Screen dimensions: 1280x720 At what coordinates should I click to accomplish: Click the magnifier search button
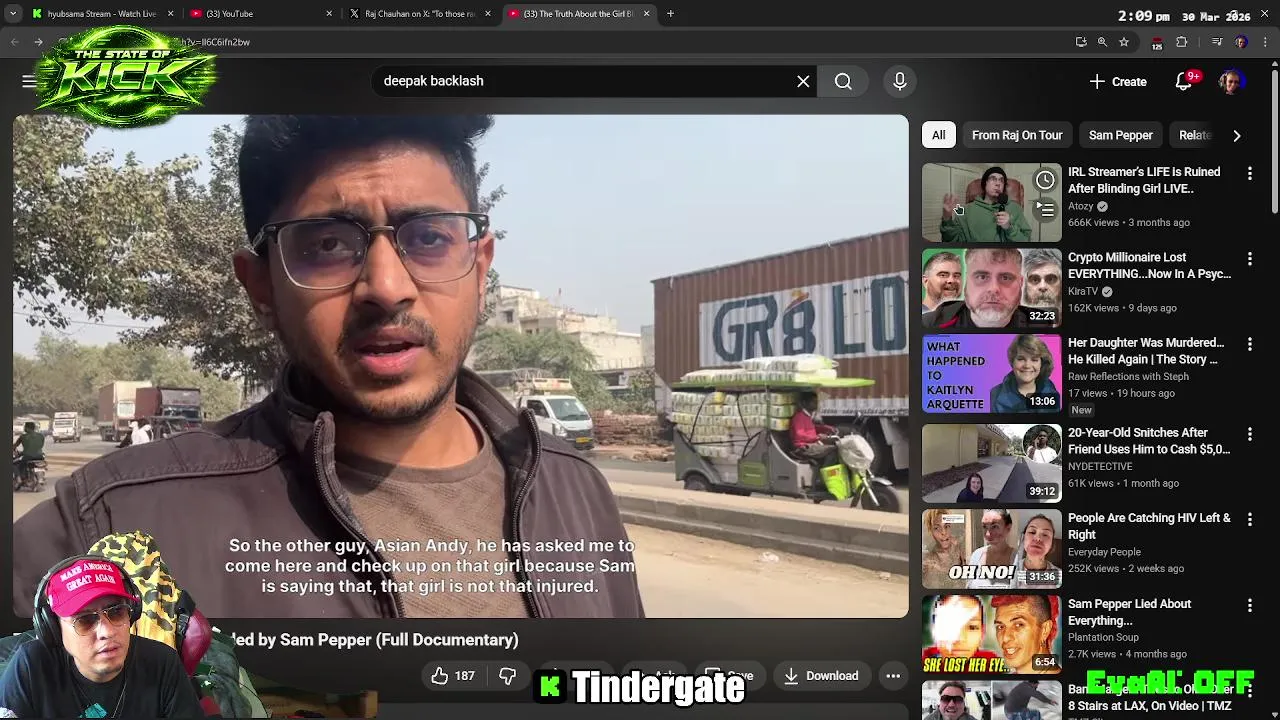[843, 81]
